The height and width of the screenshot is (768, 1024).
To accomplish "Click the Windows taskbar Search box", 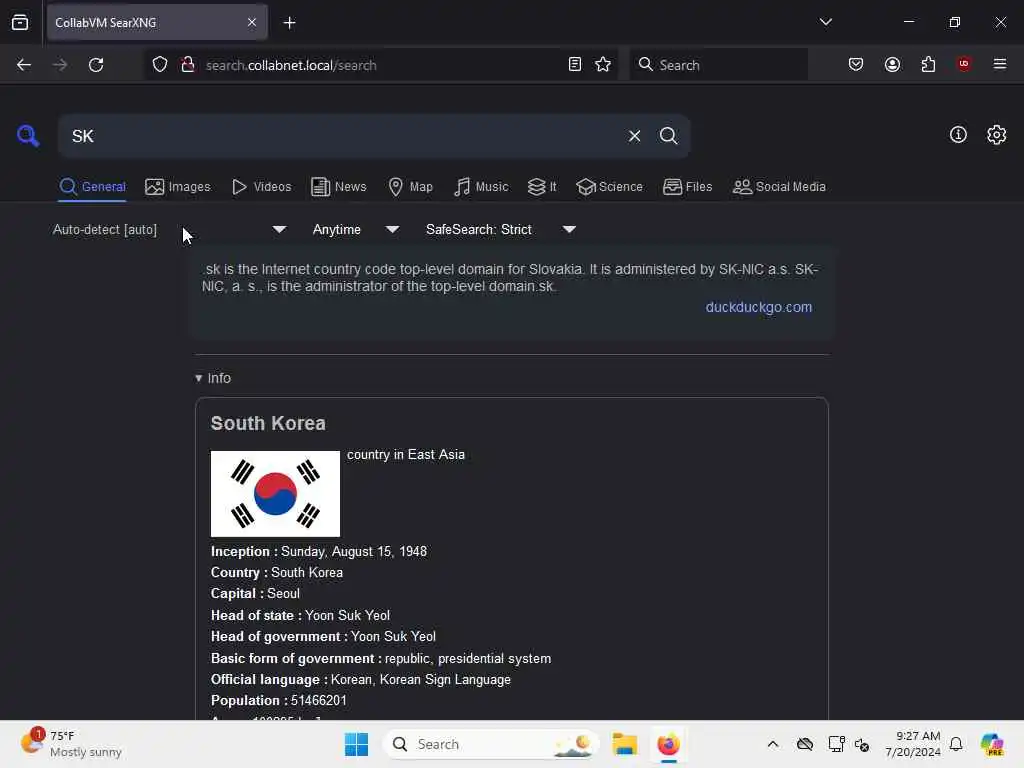I will click(x=490, y=744).
